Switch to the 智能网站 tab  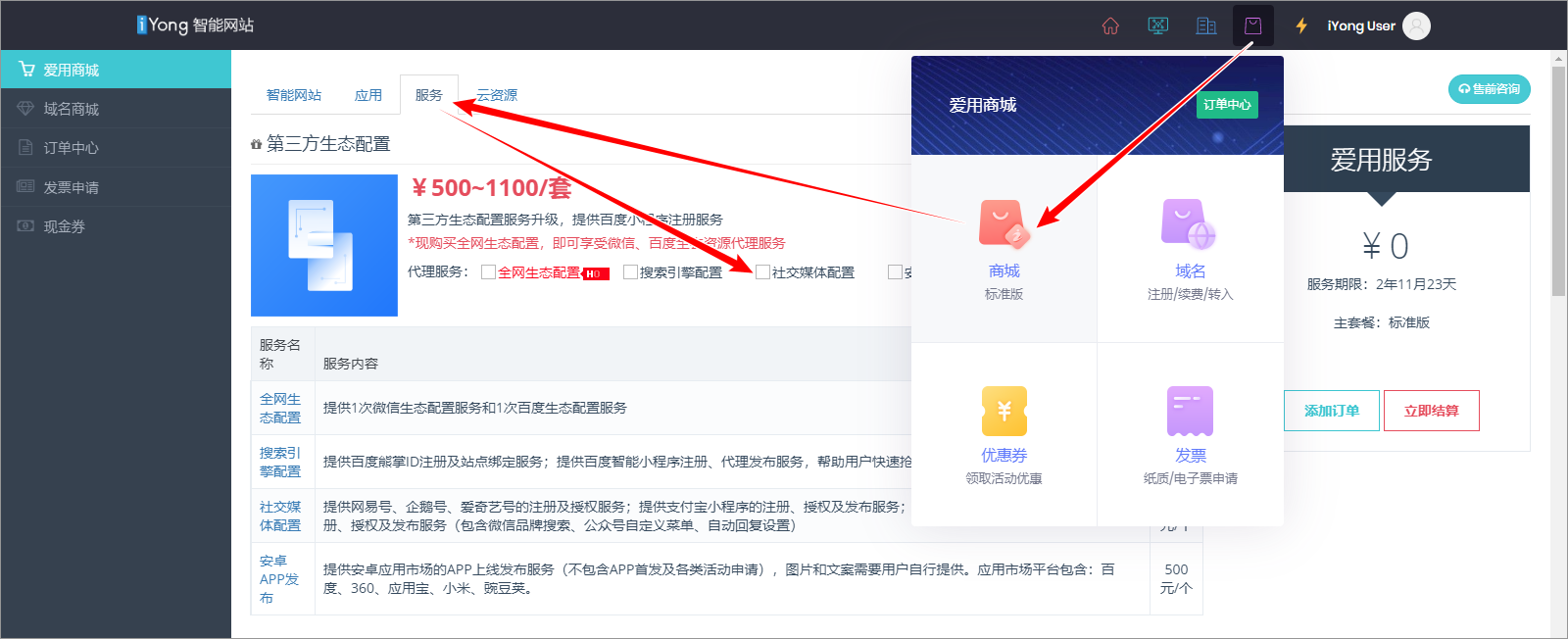pos(294,95)
